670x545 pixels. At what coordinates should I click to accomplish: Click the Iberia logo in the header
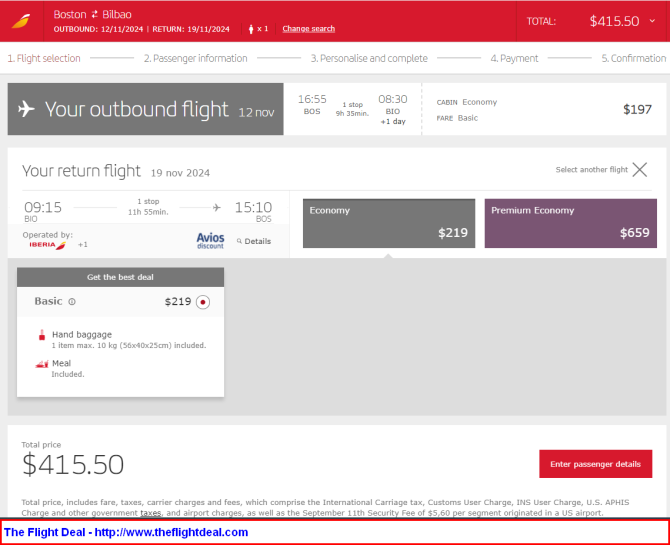pyautogui.click(x=21, y=21)
